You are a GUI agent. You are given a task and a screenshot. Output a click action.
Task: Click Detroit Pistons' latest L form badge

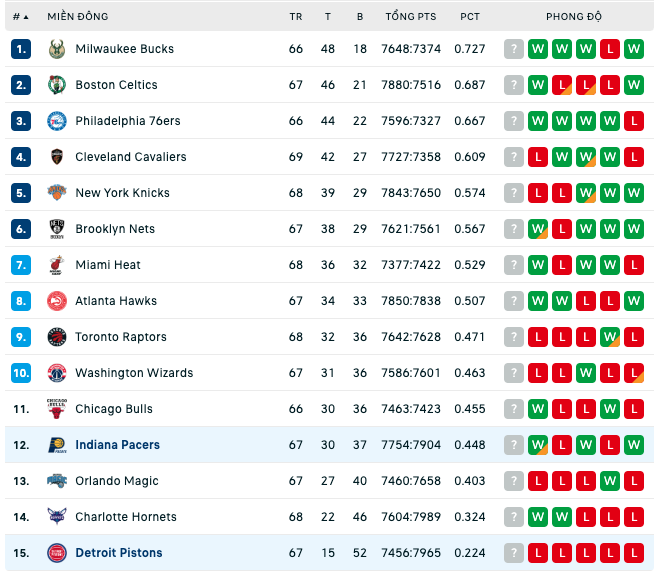coord(634,553)
